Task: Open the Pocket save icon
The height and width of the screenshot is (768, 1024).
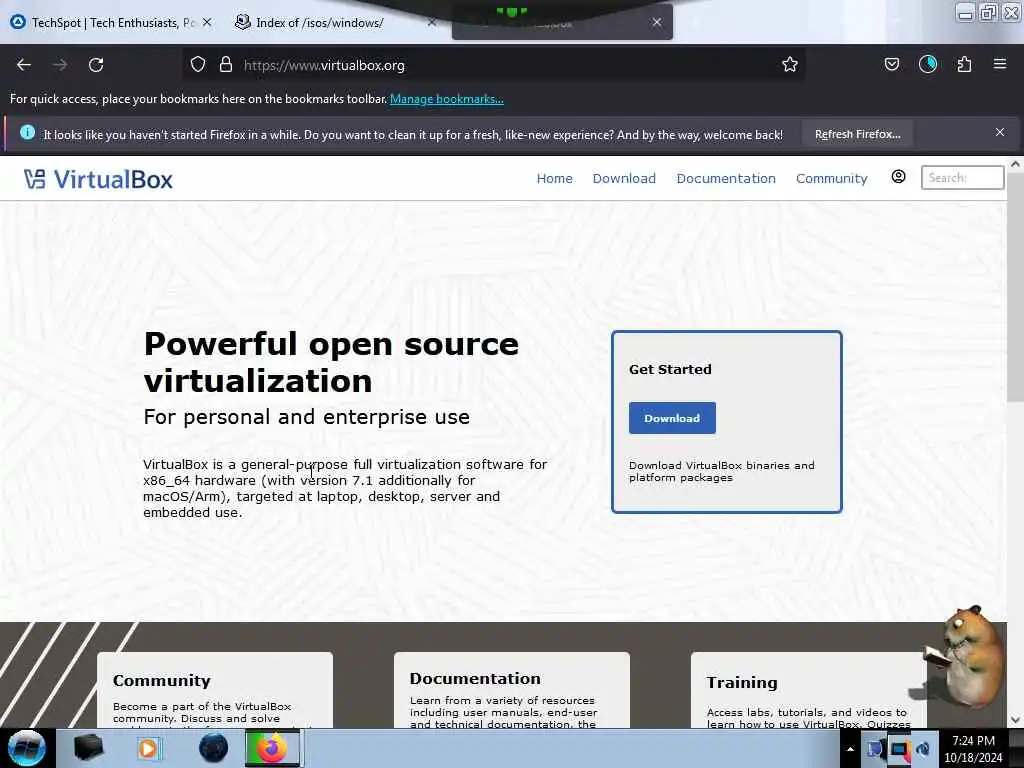Action: (892, 65)
